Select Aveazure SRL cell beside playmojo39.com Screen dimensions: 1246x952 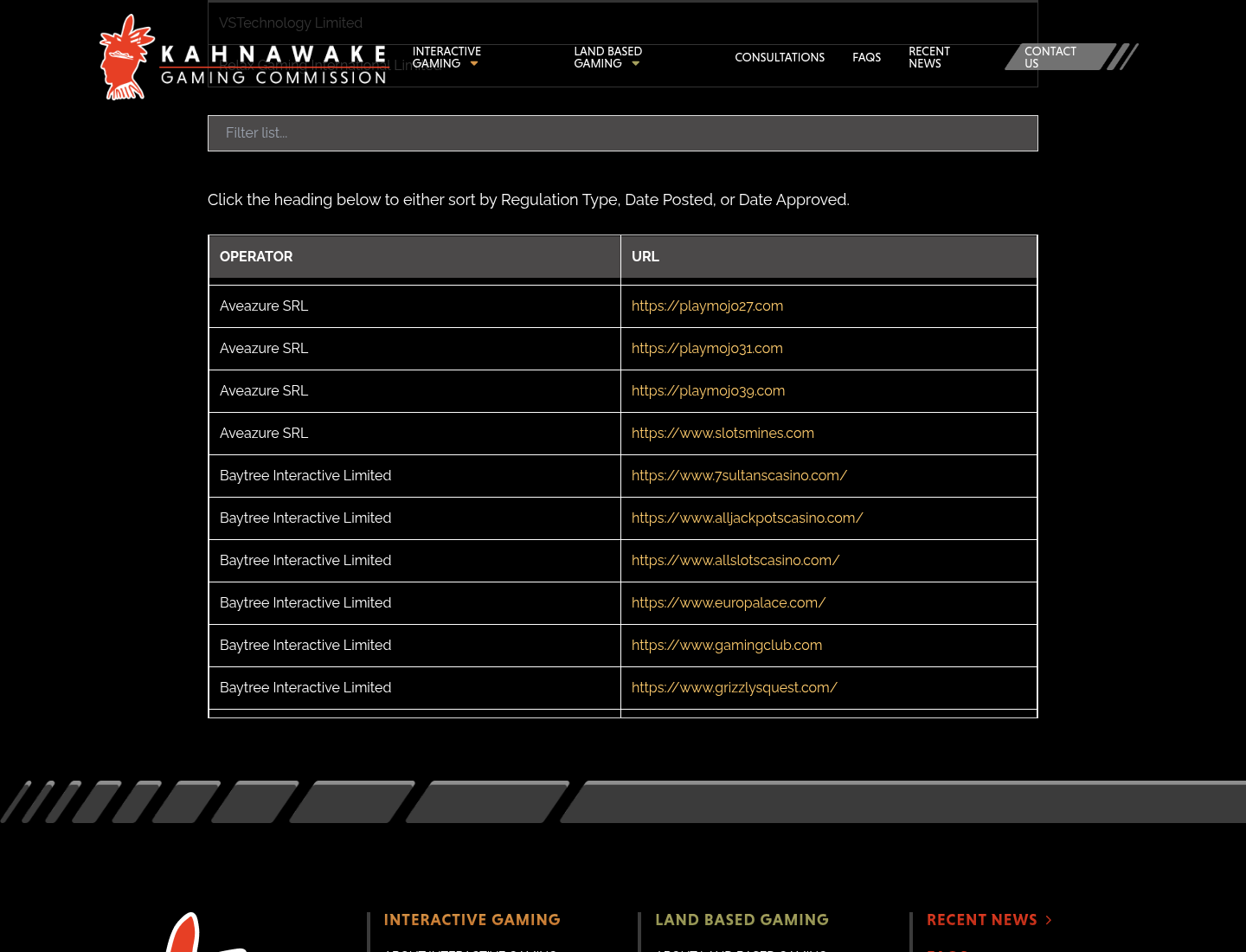(x=414, y=391)
